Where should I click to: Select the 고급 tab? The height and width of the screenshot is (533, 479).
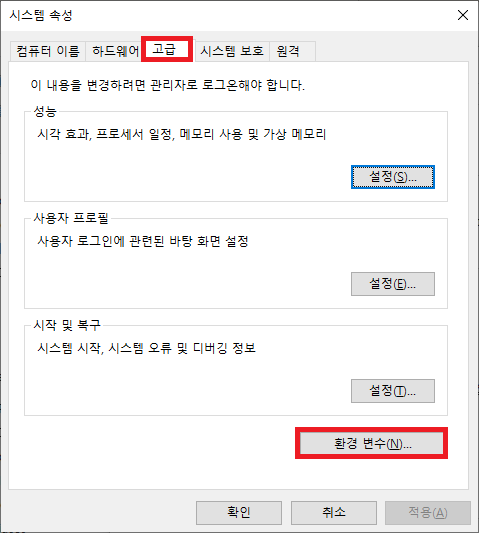pos(167,49)
